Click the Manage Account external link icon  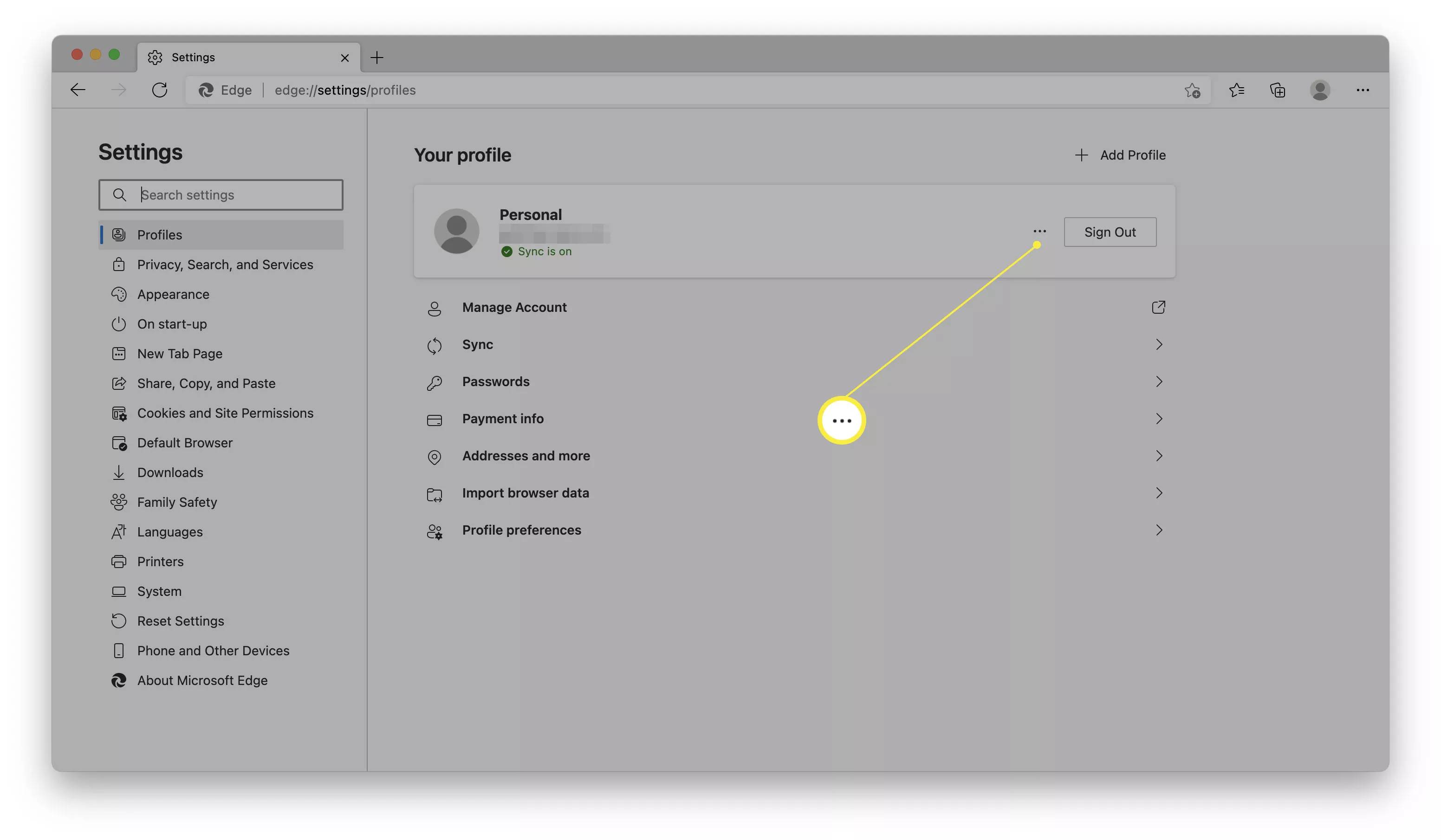pyautogui.click(x=1158, y=308)
